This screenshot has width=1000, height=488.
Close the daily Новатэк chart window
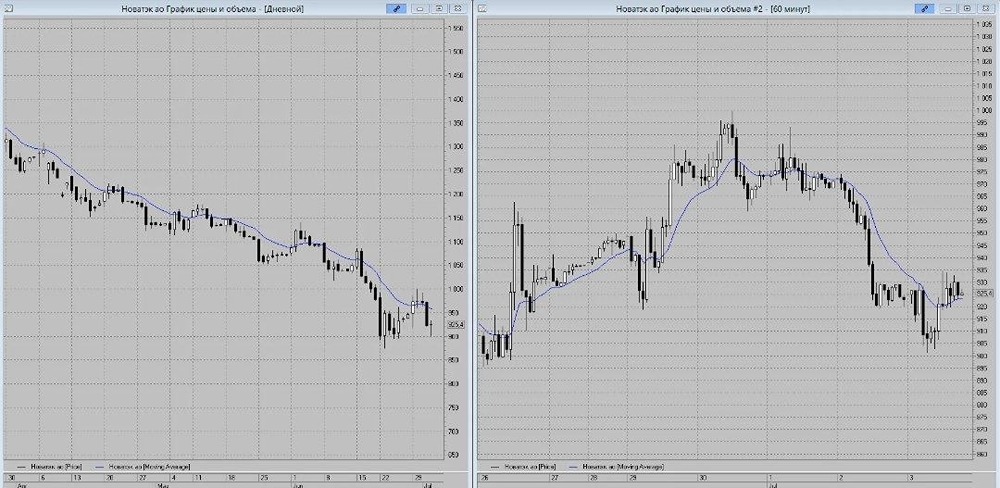click(457, 9)
